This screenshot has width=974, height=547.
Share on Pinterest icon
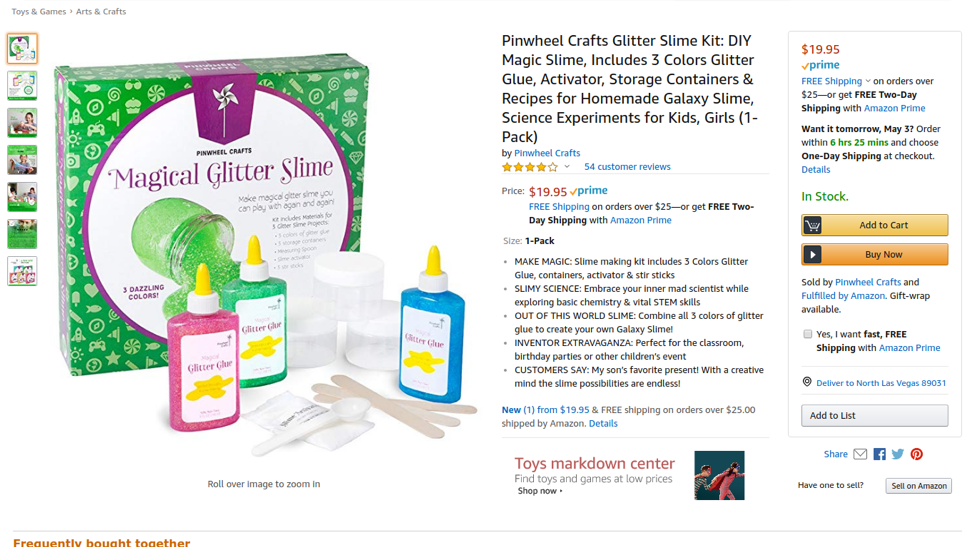click(x=917, y=454)
